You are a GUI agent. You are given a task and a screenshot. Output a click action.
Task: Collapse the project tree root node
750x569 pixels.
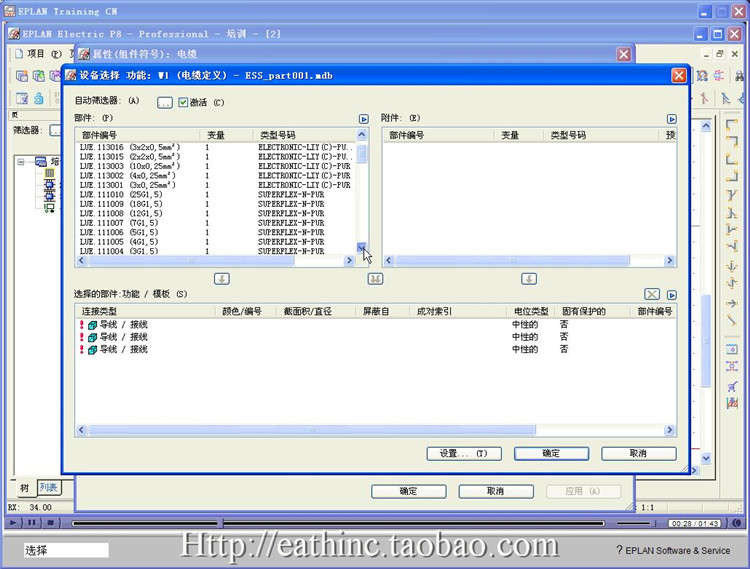(x=21, y=162)
